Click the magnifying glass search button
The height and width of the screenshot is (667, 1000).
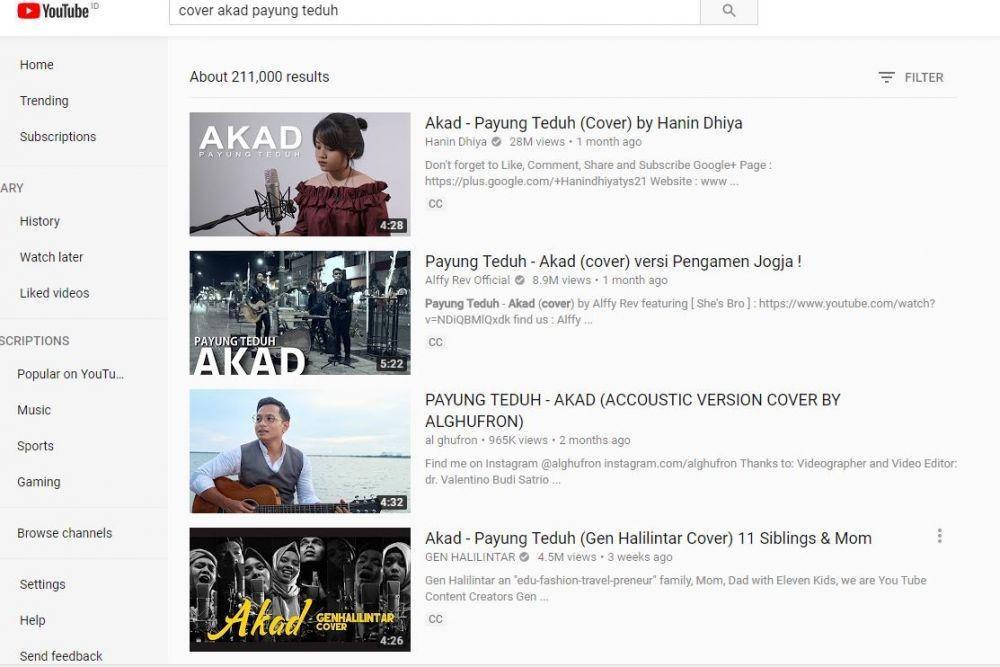[729, 11]
